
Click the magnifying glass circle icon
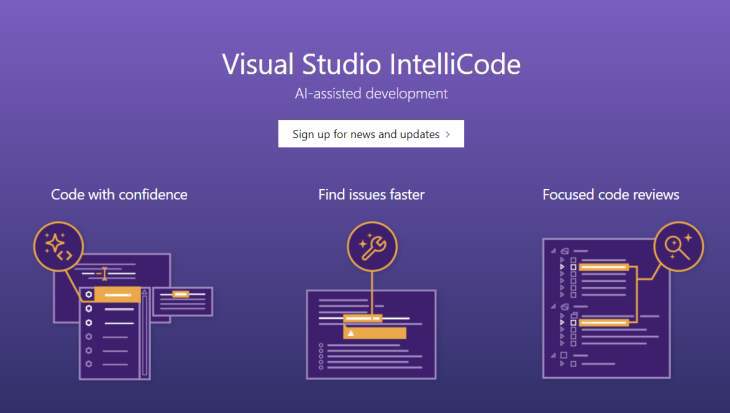[679, 247]
